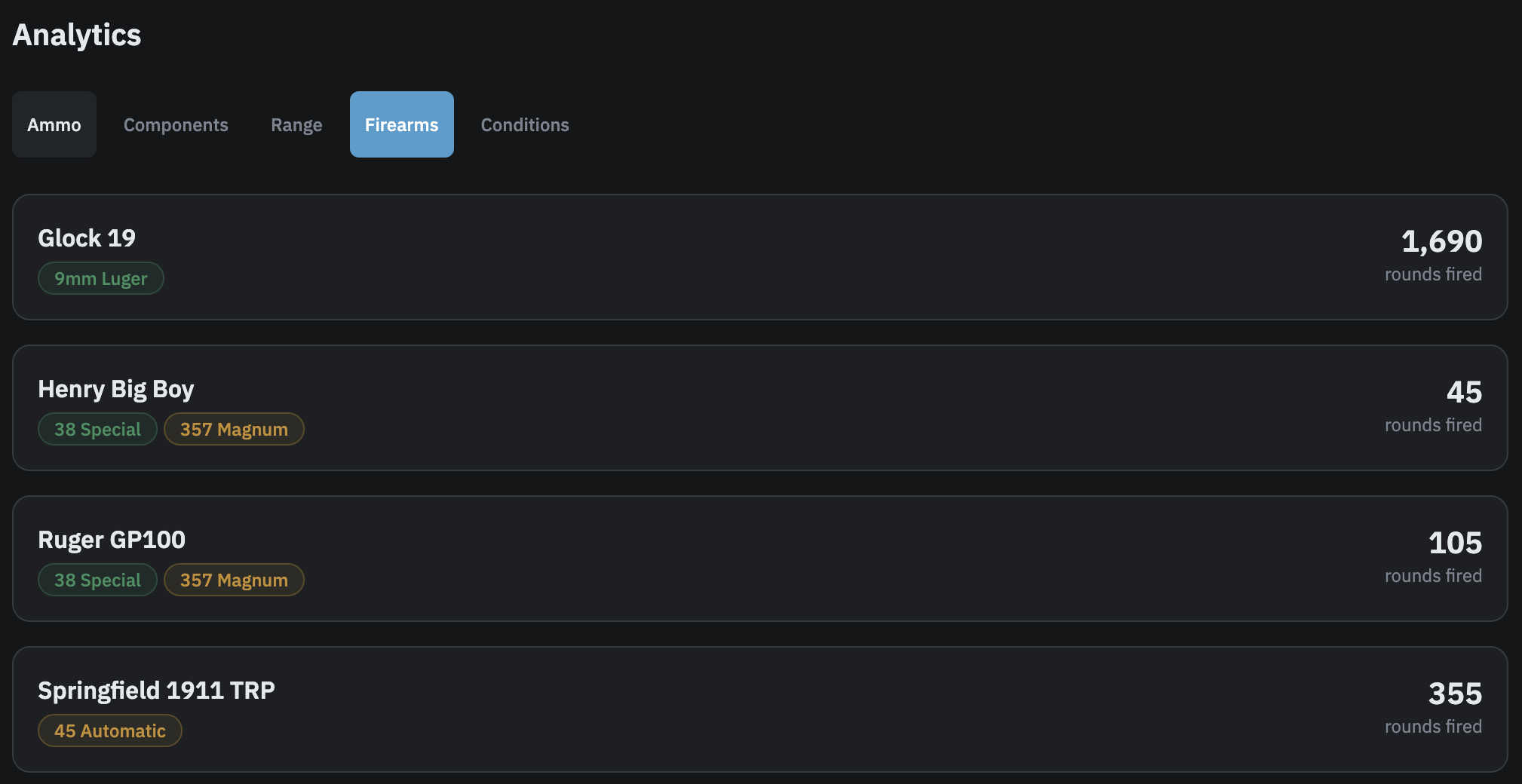Click 38 Special tag under Henry Big Boy
This screenshot has height=784, width=1522.
point(97,429)
